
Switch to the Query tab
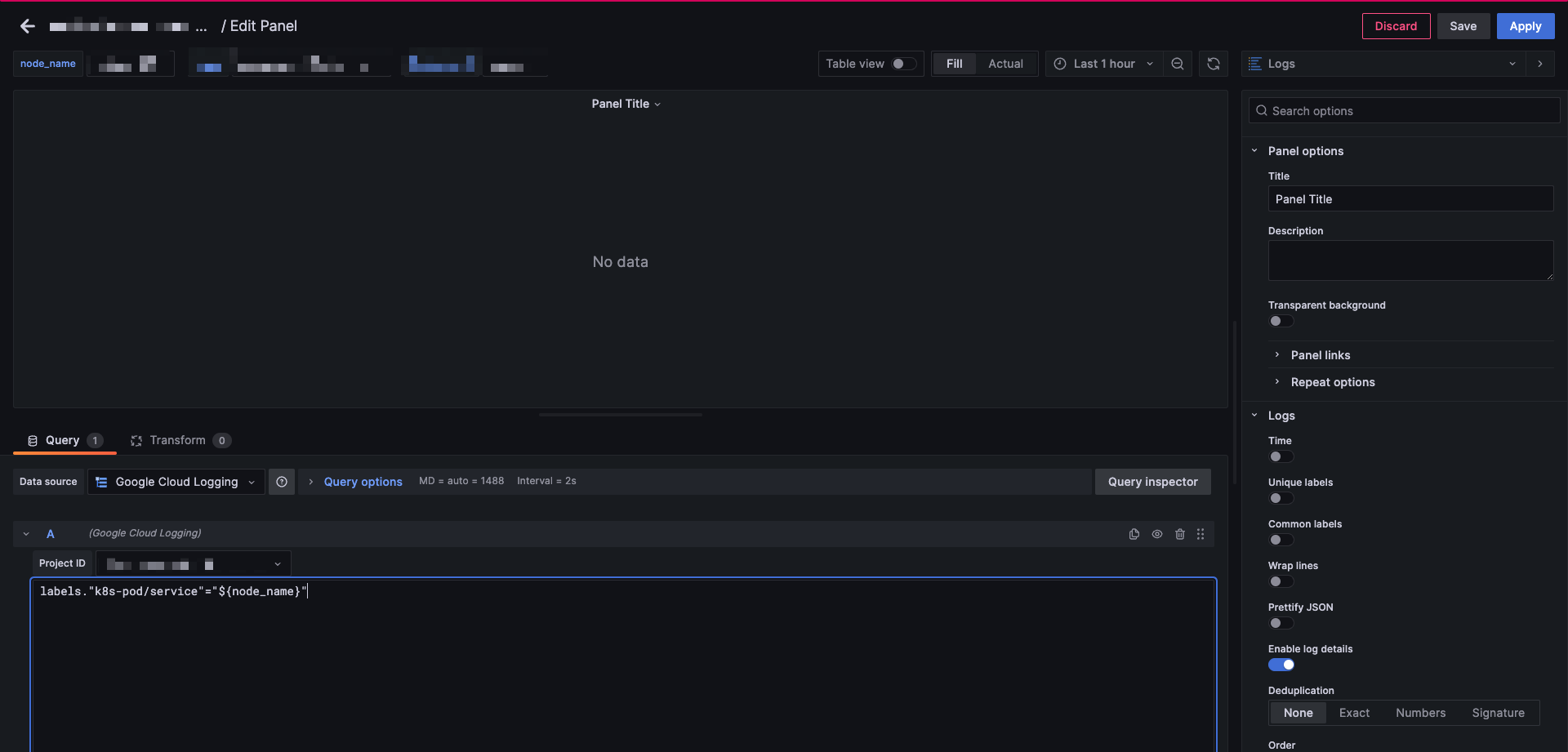pos(65,440)
